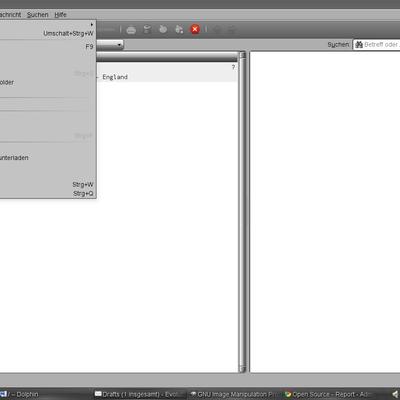The image size is (400, 400).
Task: Click the speaker volume tray icon
Action: (396, 394)
